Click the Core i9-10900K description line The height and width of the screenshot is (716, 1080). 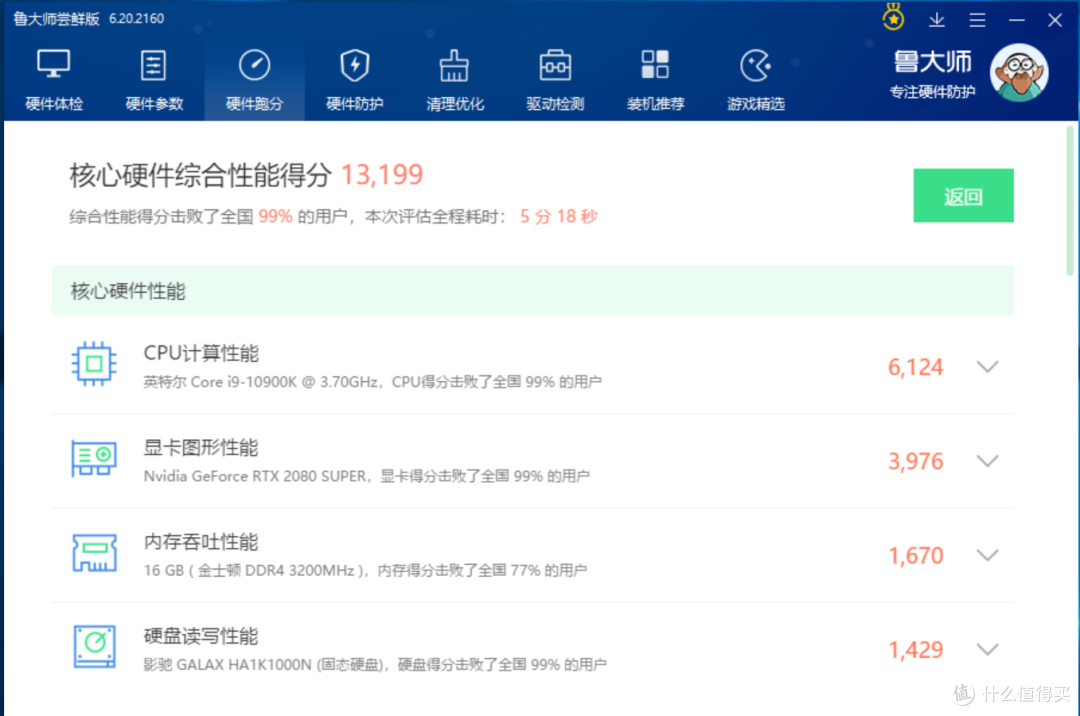(373, 382)
